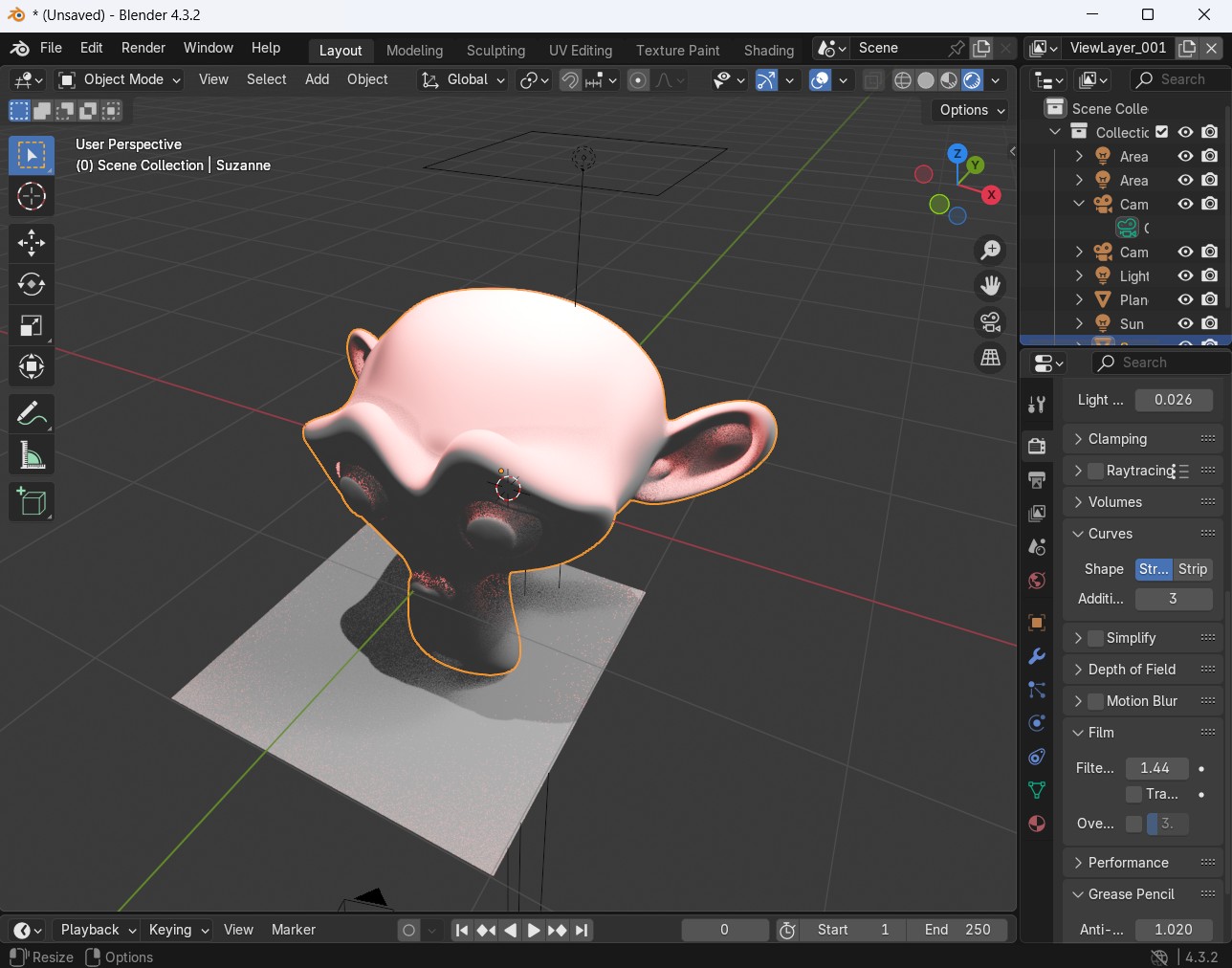
Task: Open the viewport Add menu
Action: [x=317, y=79]
